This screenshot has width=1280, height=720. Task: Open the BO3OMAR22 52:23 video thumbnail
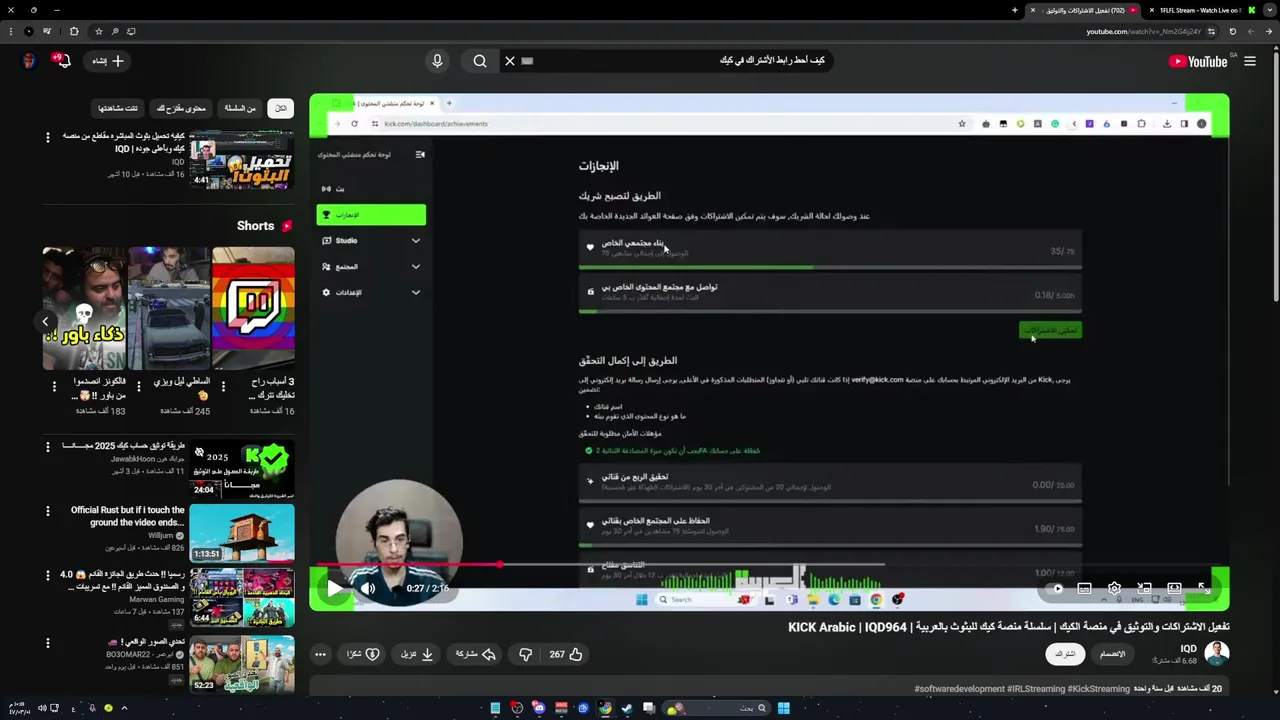pos(242,664)
